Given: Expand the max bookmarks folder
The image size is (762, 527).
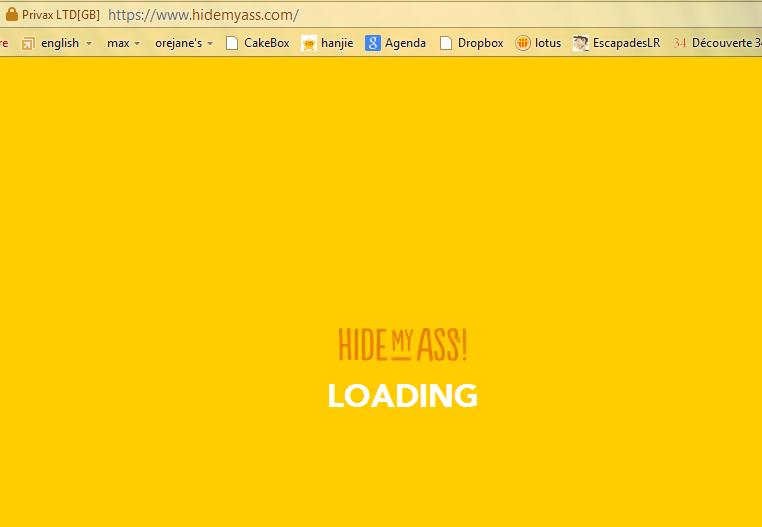Looking at the screenshot, I should pos(123,43).
